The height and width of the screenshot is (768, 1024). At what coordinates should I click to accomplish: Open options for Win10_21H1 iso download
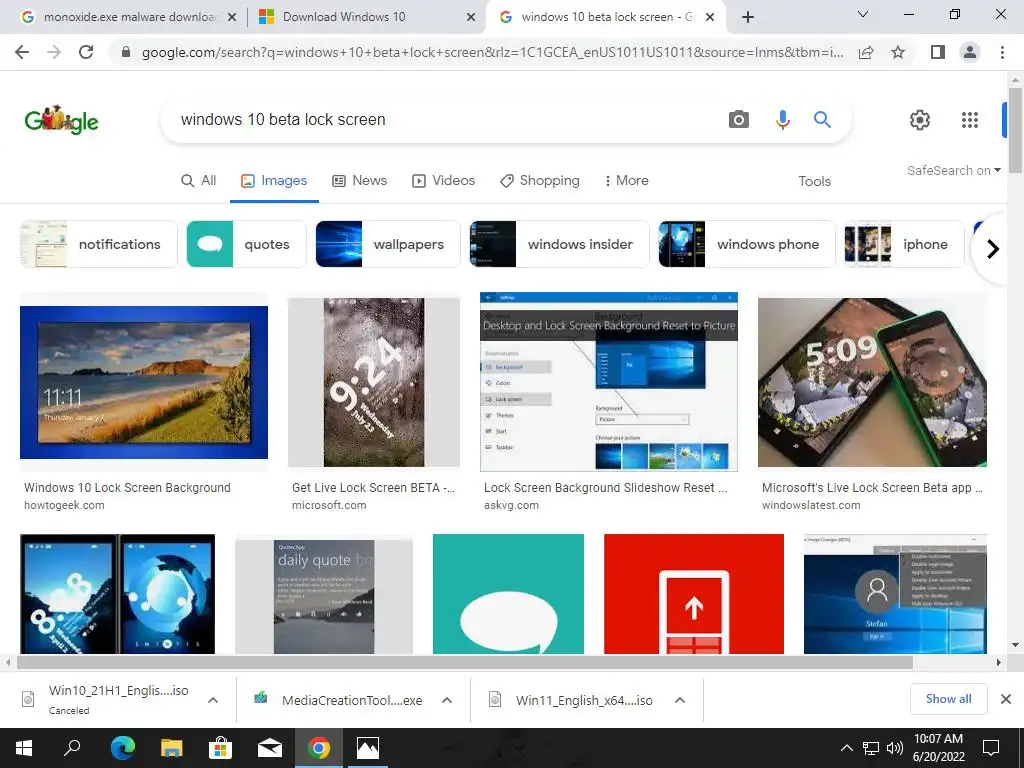(212, 699)
